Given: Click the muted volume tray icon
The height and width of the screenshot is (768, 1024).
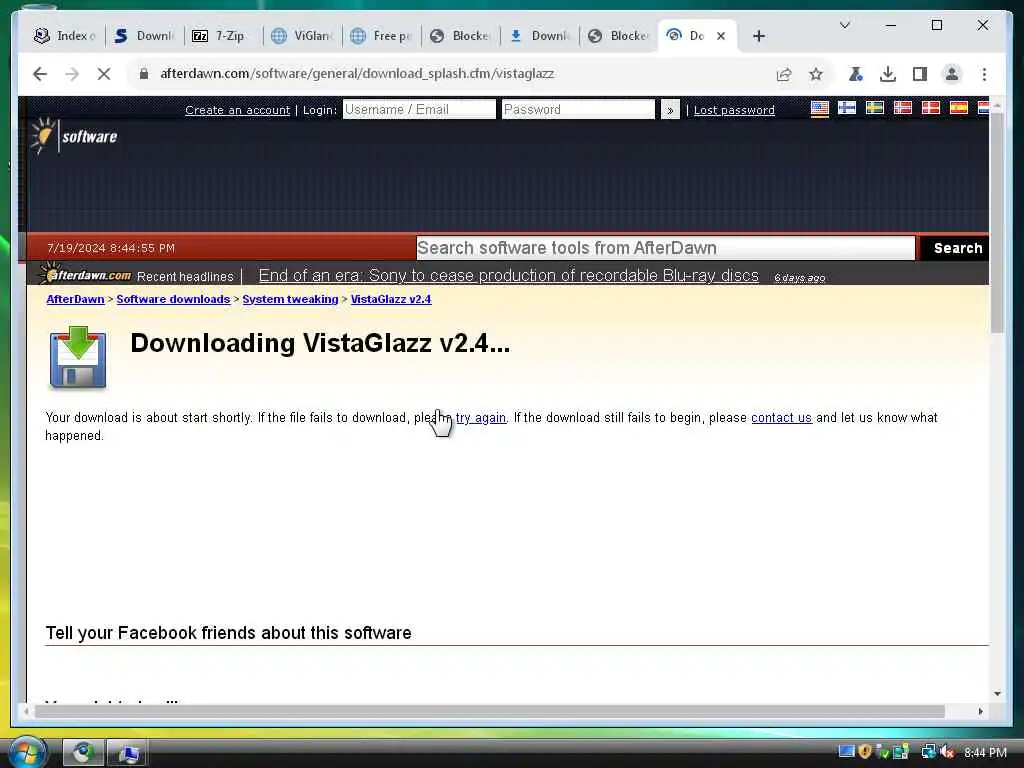Looking at the screenshot, I should coord(947,752).
